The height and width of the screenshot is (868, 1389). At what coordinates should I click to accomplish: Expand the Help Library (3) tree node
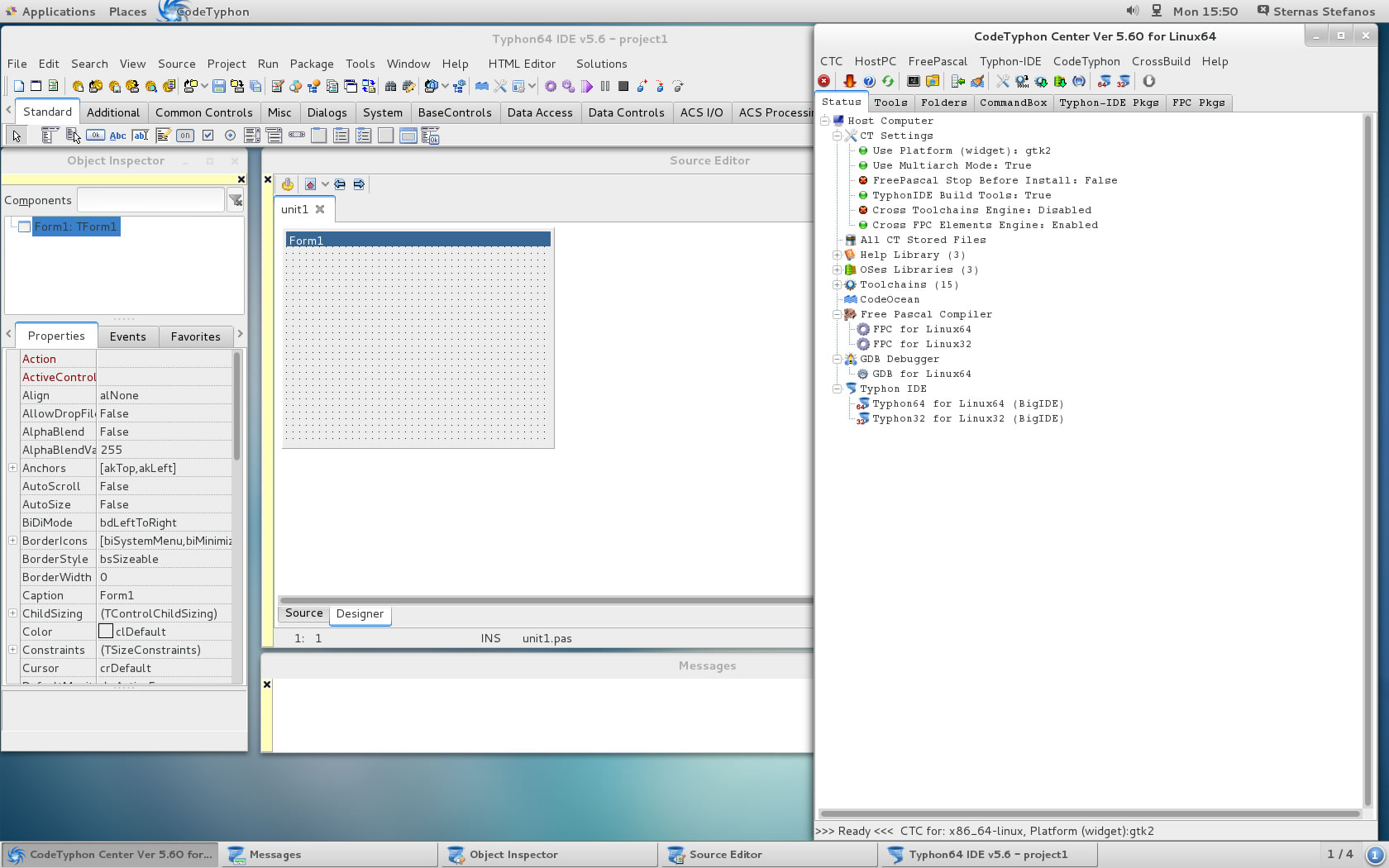837,255
